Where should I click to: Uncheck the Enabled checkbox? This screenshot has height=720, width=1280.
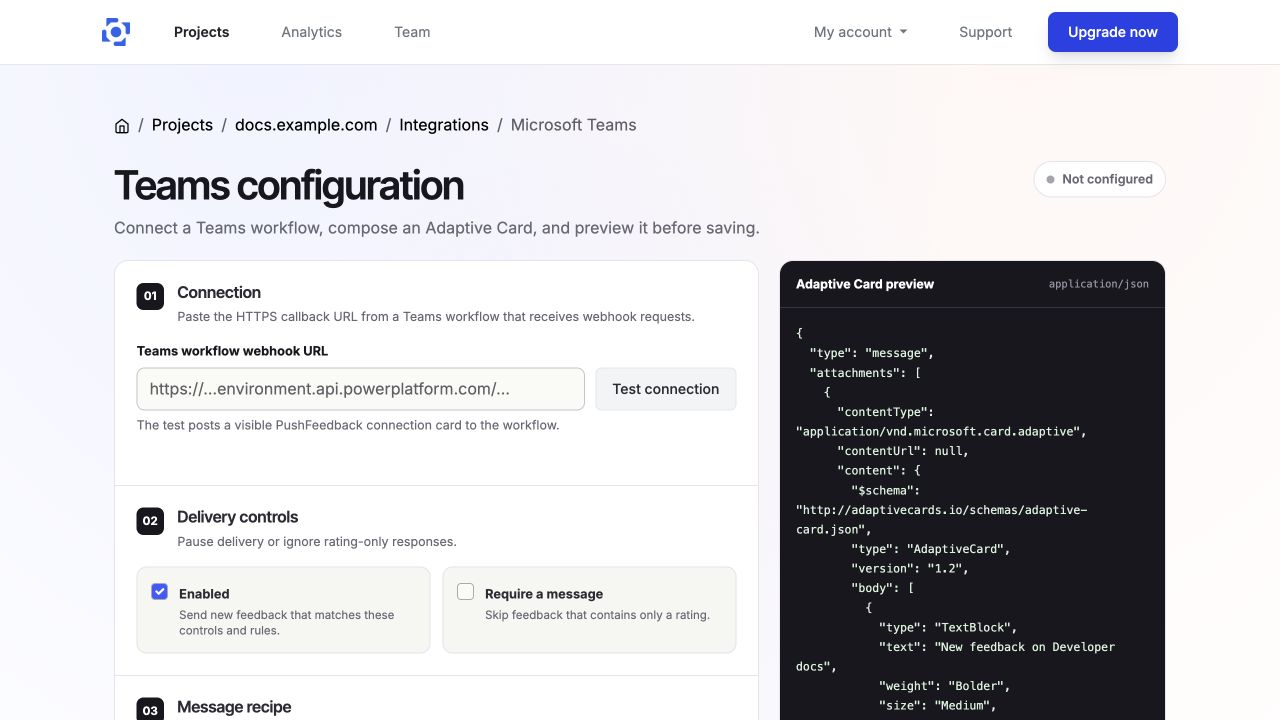[160, 592]
